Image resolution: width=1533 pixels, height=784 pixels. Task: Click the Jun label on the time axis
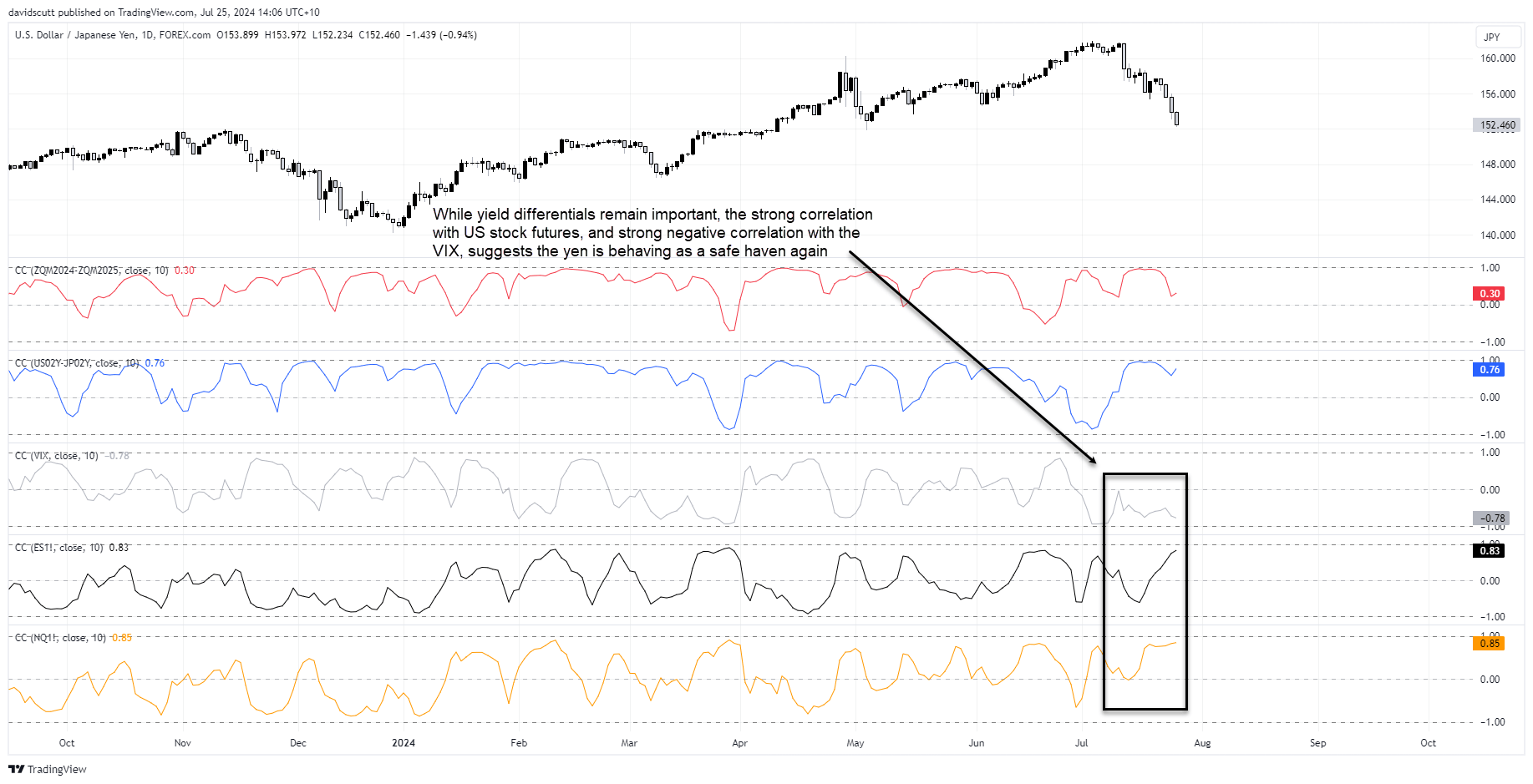tap(977, 743)
